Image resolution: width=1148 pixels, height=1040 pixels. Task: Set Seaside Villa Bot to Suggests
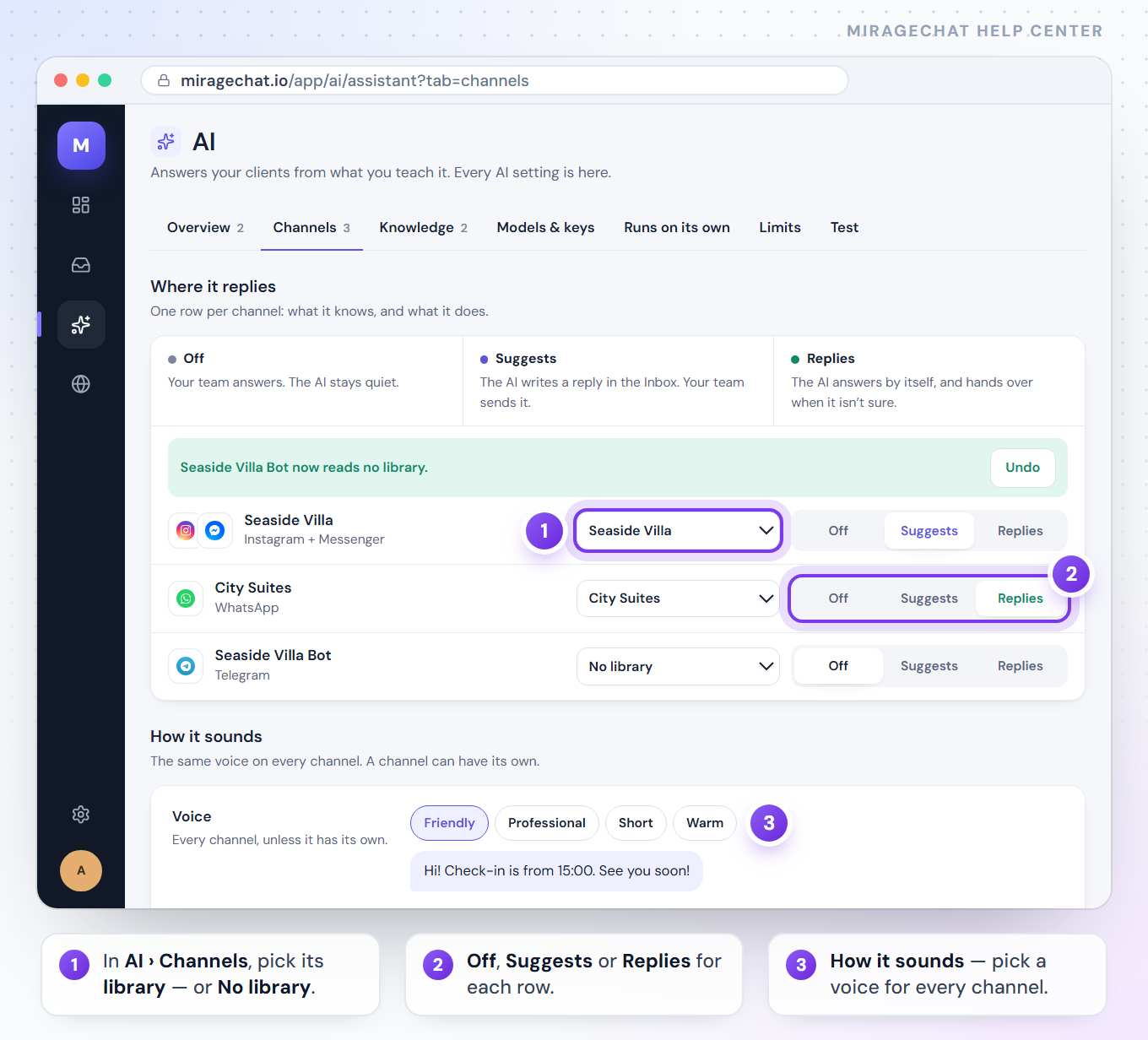(929, 666)
